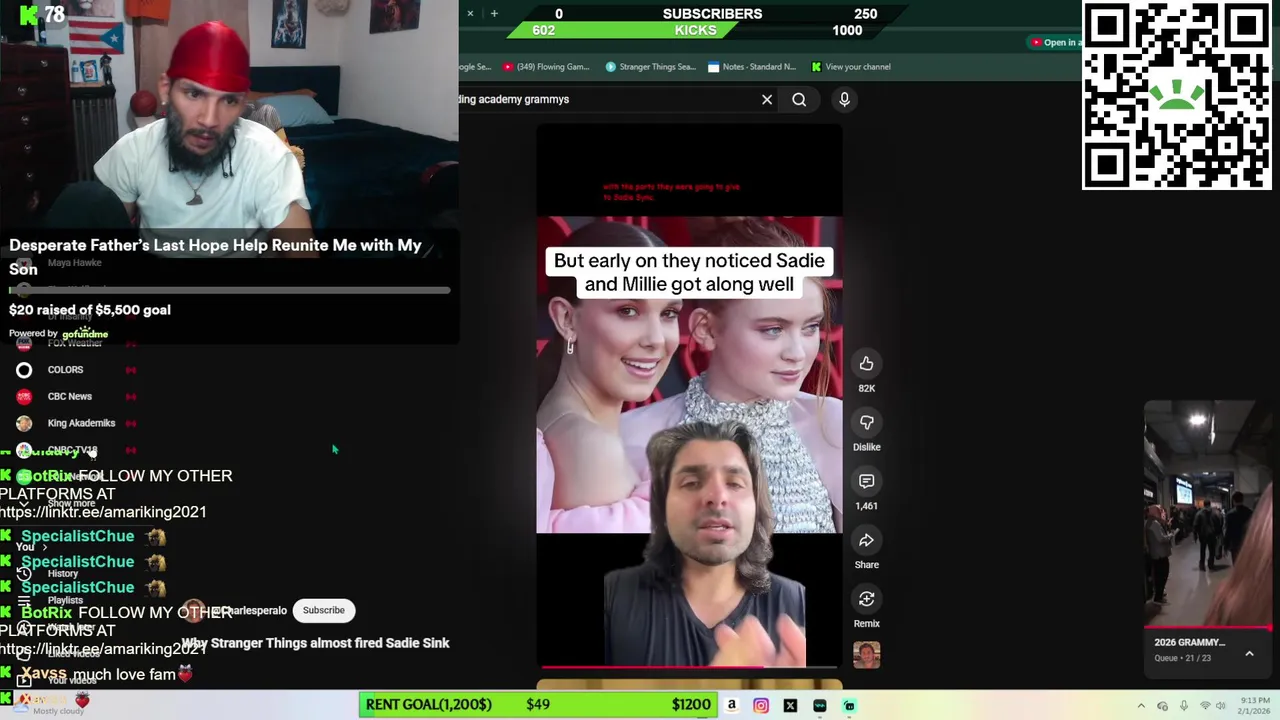Image resolution: width=1280 pixels, height=720 pixels.
Task: Open the Wi-Fi network tray icon
Action: point(1206,706)
